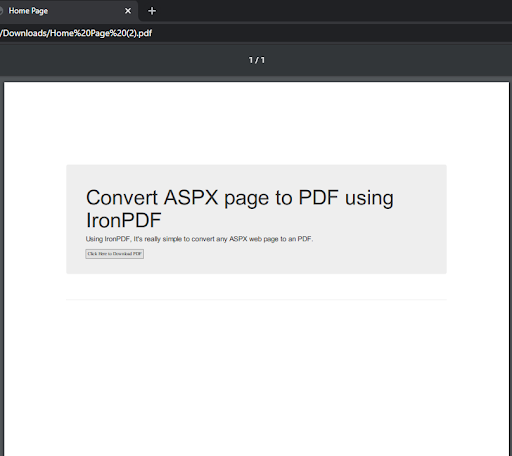Click the page number indicator 1 / 1
This screenshot has width=512, height=456.
click(x=257, y=60)
